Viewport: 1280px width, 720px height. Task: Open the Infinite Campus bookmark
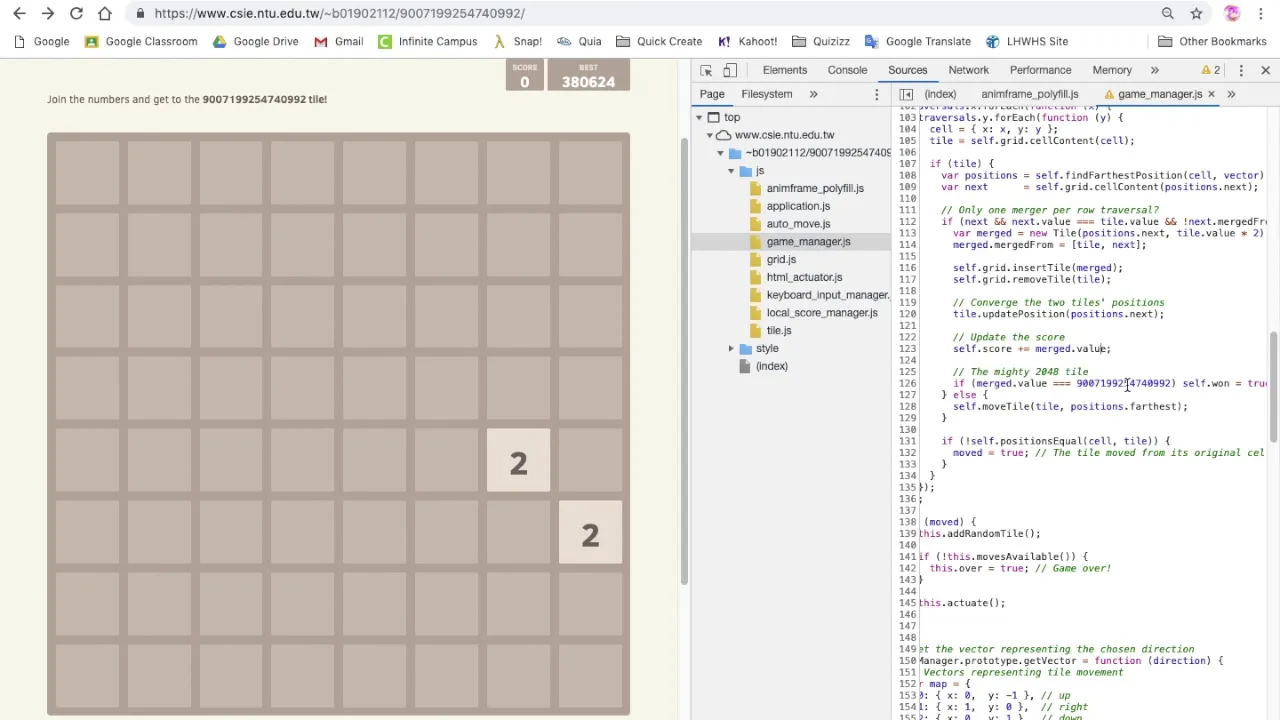[427, 41]
